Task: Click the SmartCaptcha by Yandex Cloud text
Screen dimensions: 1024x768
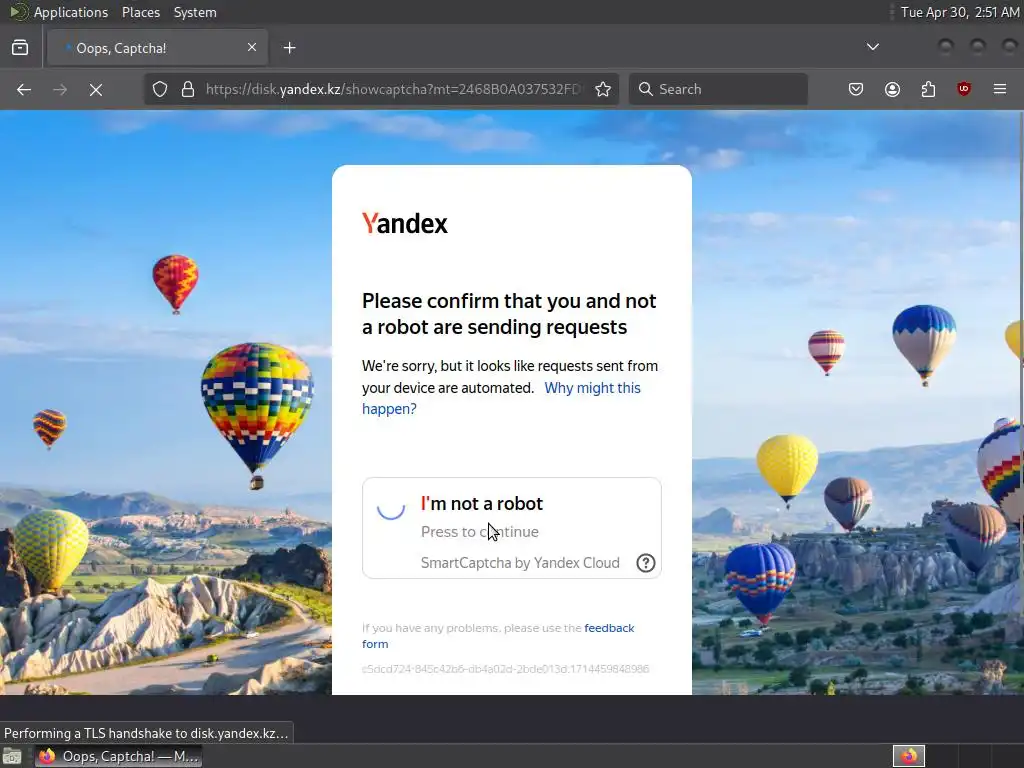Action: point(520,563)
